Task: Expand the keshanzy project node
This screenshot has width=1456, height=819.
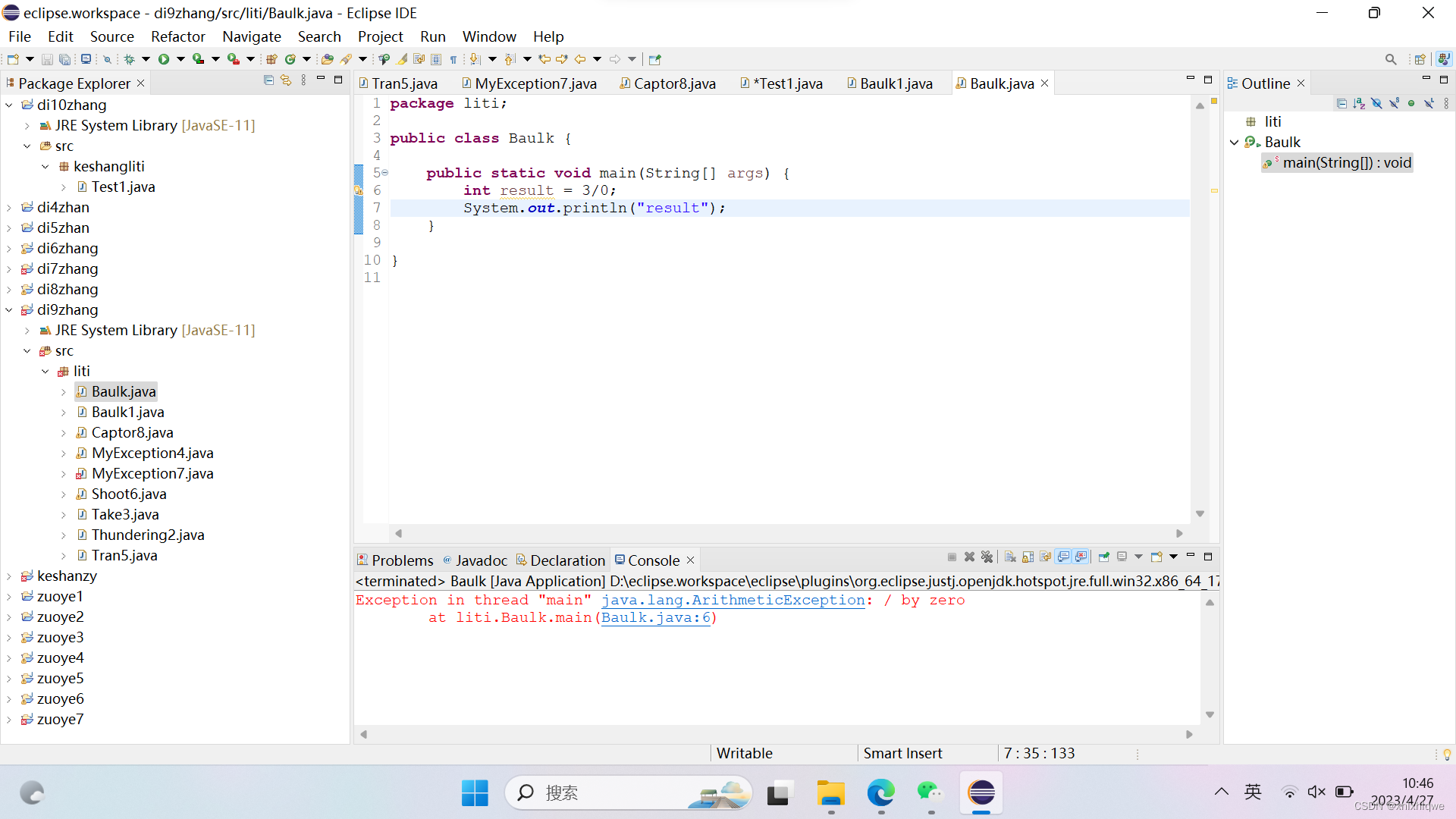Action: pos(9,576)
